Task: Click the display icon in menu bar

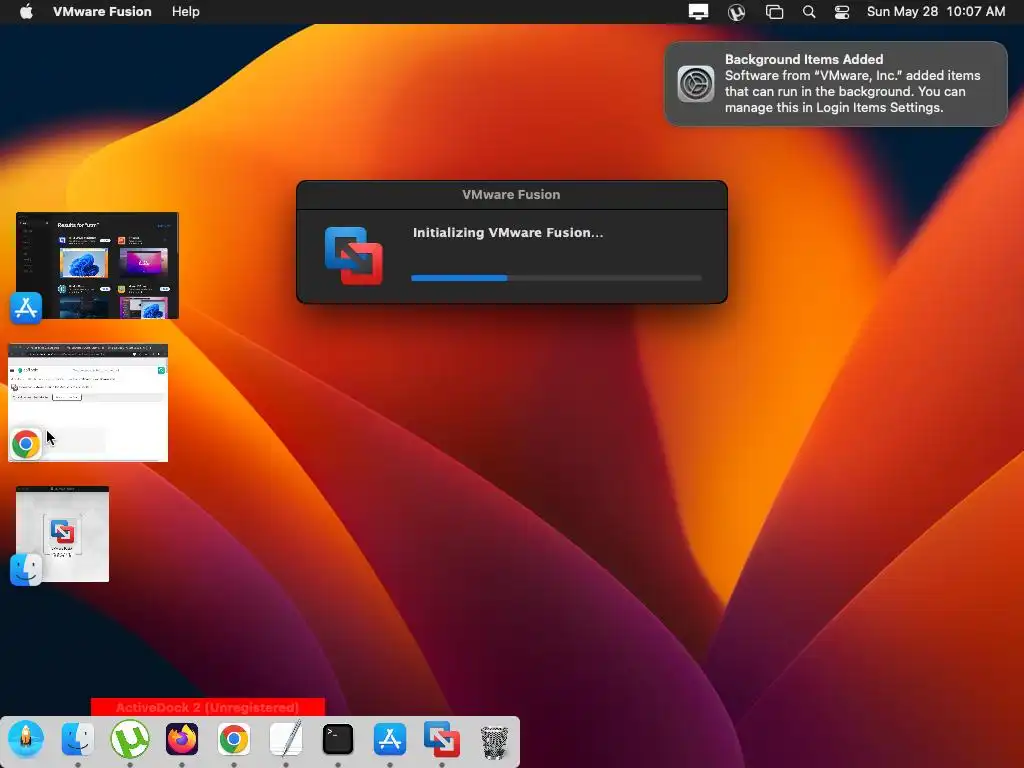Action: coord(698,12)
